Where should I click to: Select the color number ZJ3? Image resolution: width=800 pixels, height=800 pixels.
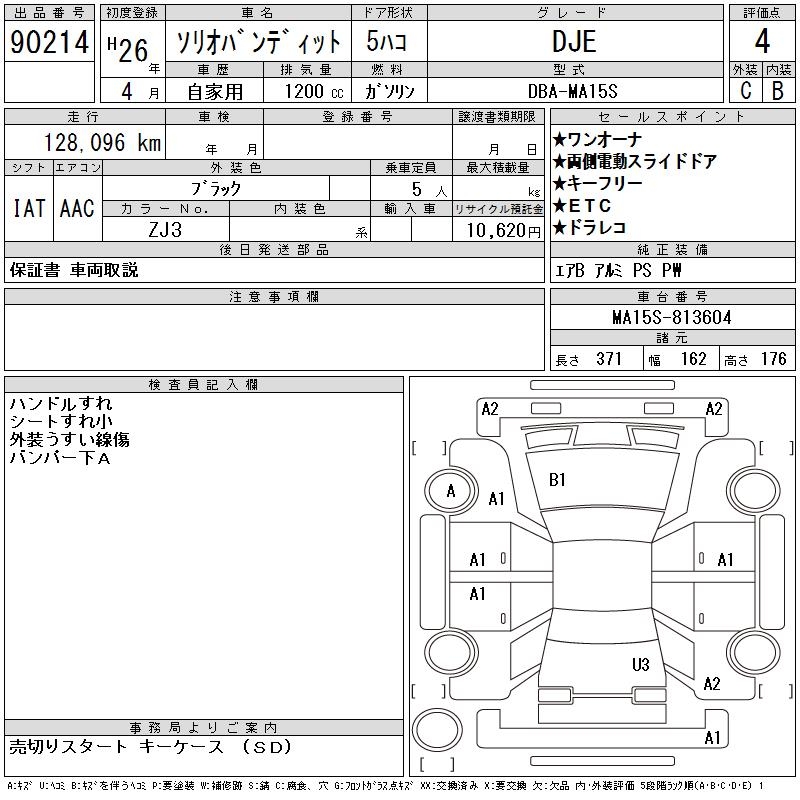coord(165,230)
